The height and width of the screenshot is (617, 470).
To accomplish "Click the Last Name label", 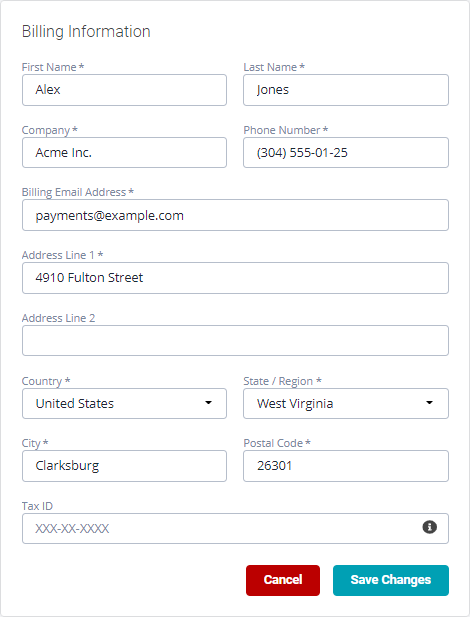I will 274,67.
